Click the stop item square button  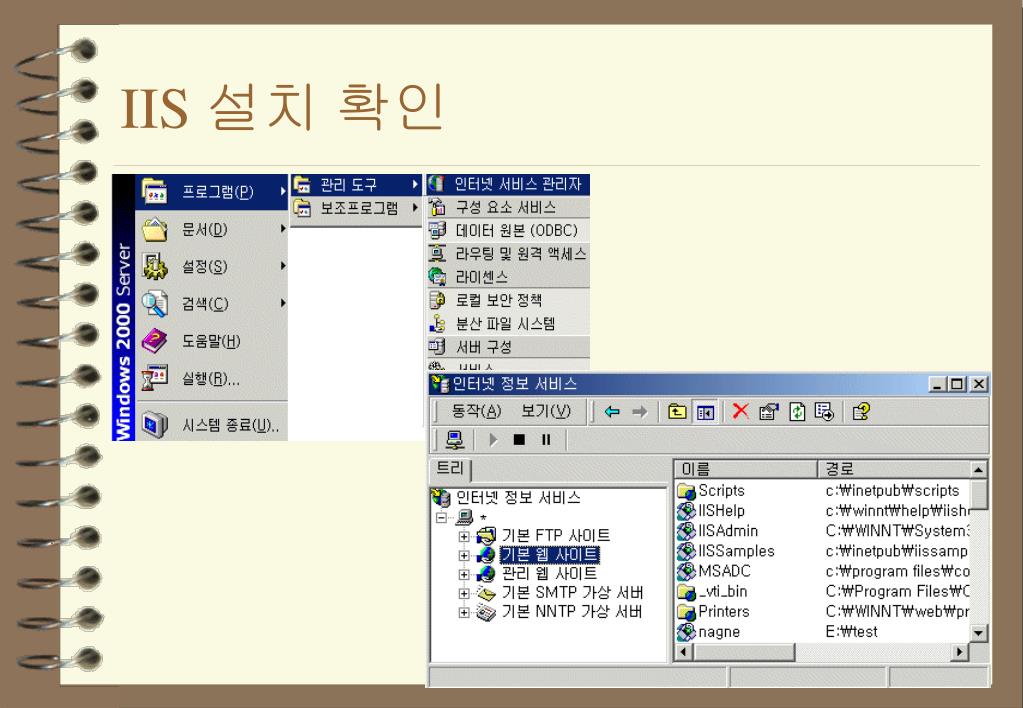point(519,440)
